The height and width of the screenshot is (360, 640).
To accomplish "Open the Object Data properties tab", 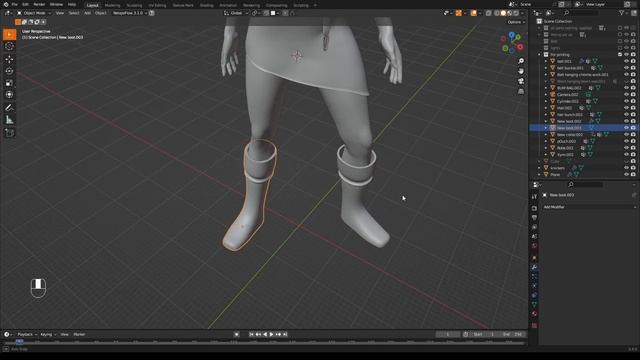I will [534, 304].
